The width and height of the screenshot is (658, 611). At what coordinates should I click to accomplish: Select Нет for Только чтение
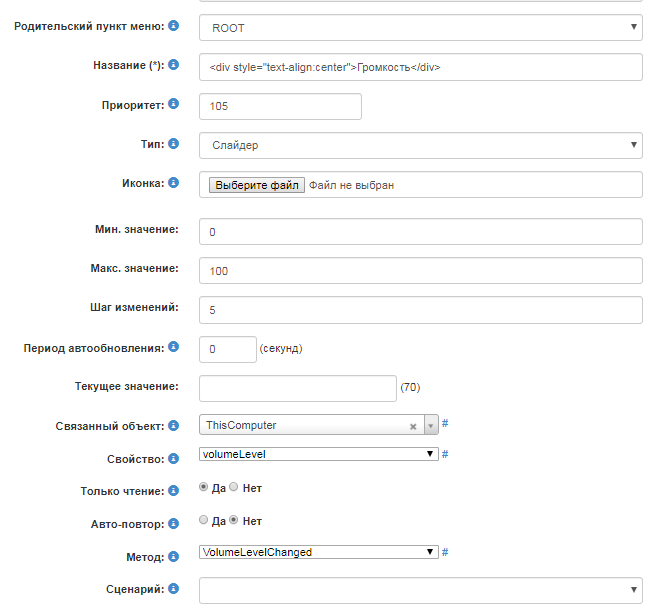pyautogui.click(x=234, y=488)
